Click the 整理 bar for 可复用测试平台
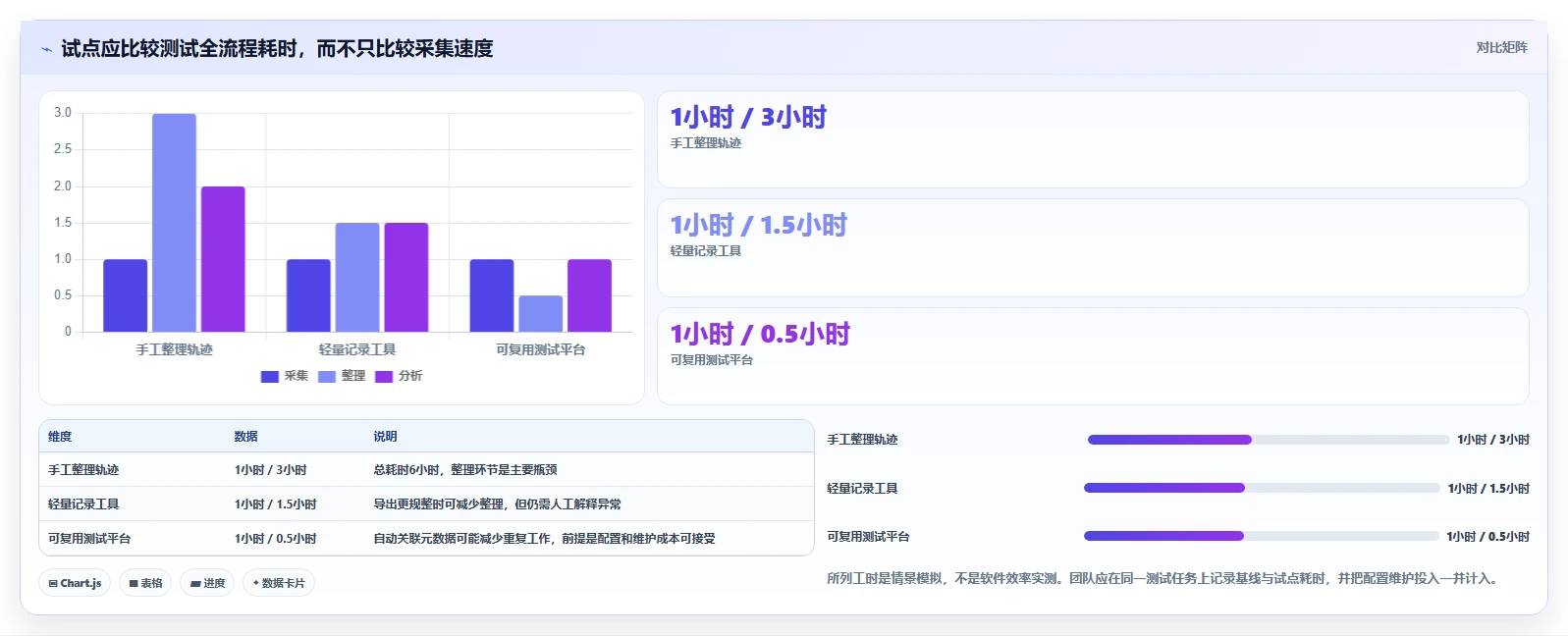This screenshot has height=636, width=1568. pos(541,314)
